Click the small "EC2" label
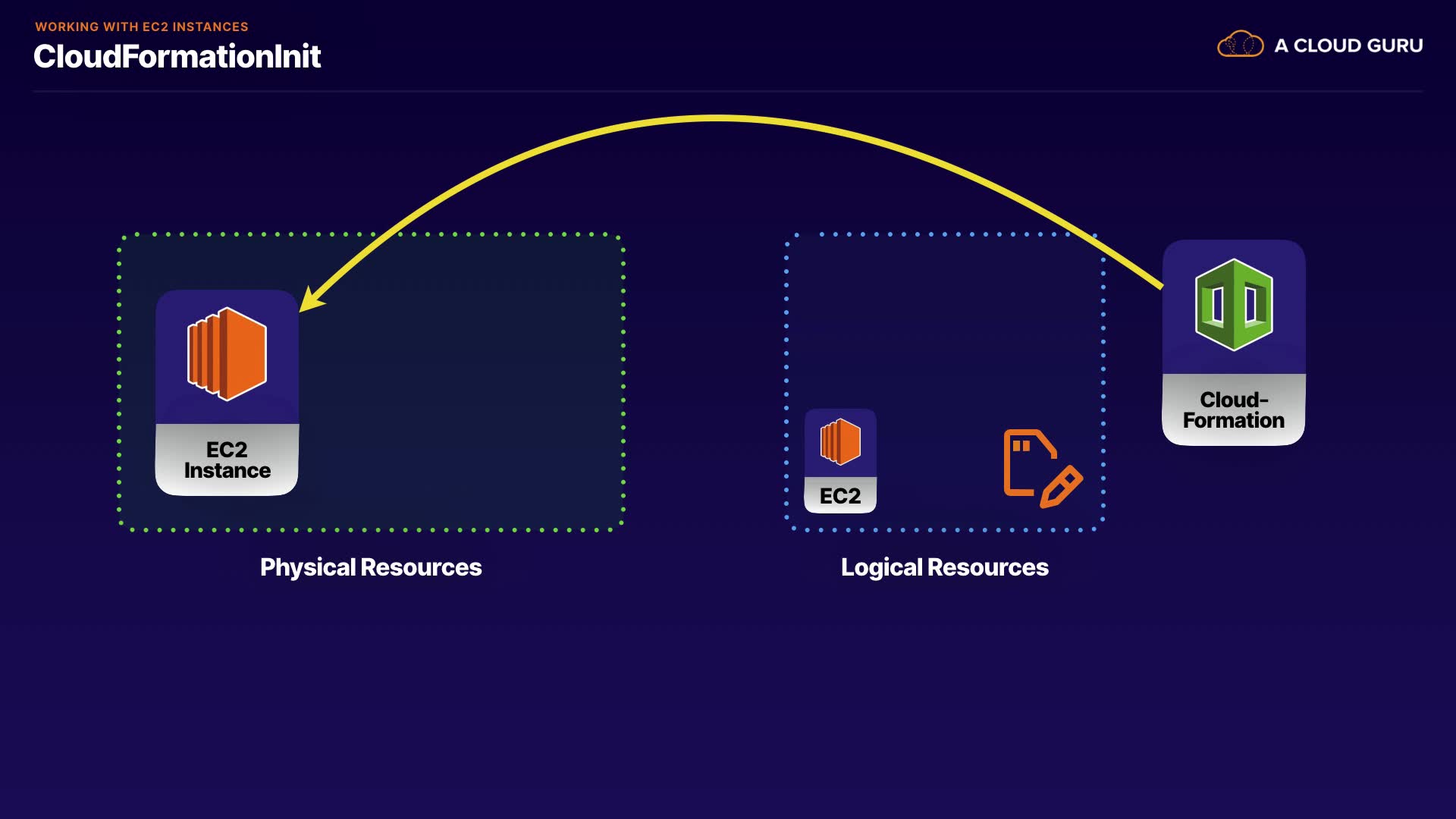Screen dimensions: 1456x819 tap(840, 496)
